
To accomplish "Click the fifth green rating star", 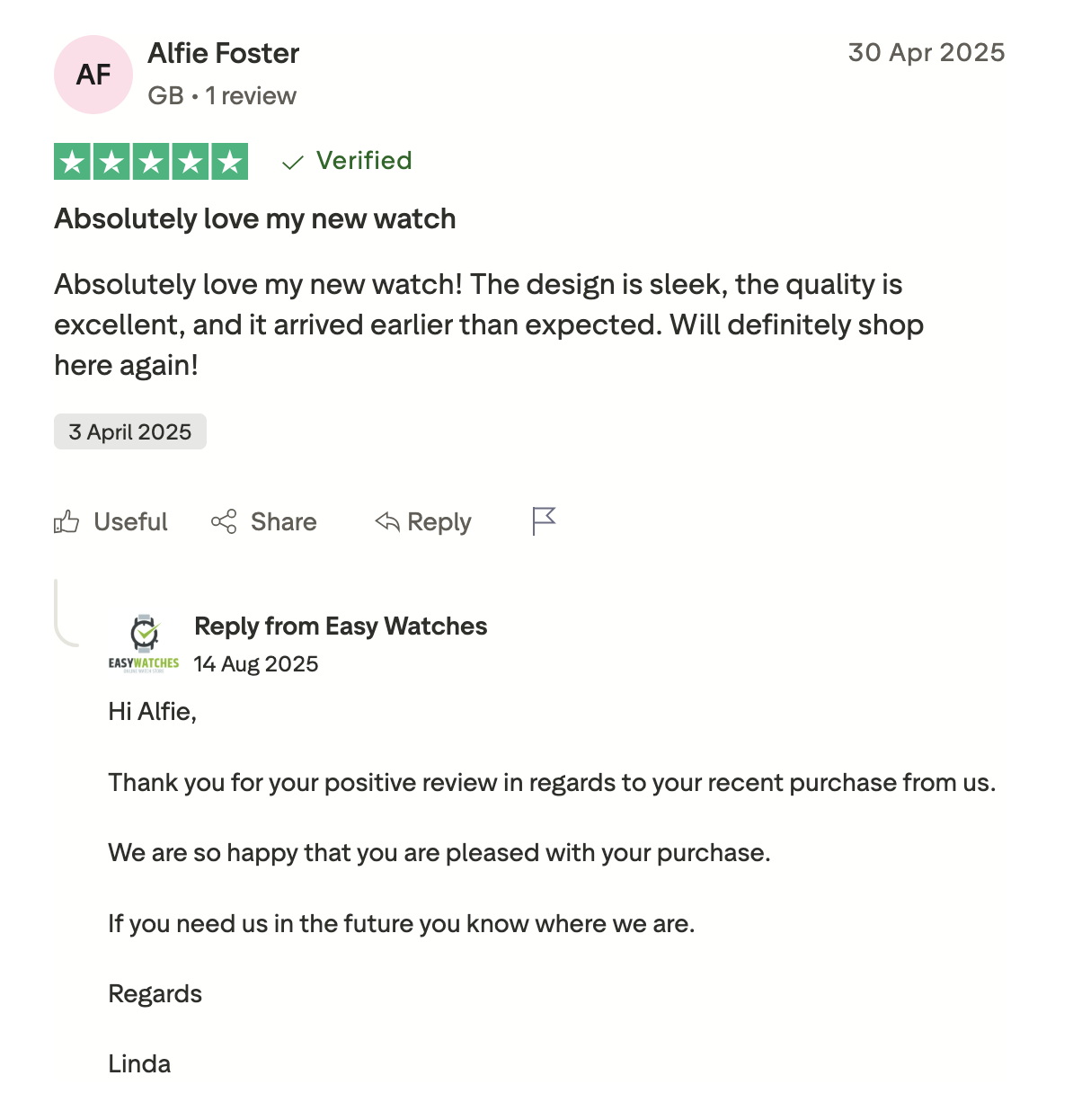I will (230, 162).
